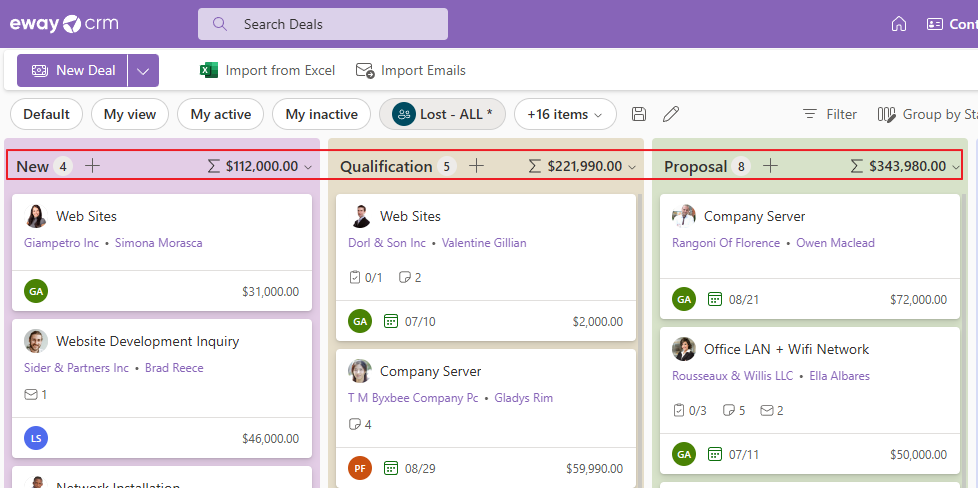This screenshot has height=488, width=978.
Task: Add a deal with plus in Qualification column
Action: point(477,165)
